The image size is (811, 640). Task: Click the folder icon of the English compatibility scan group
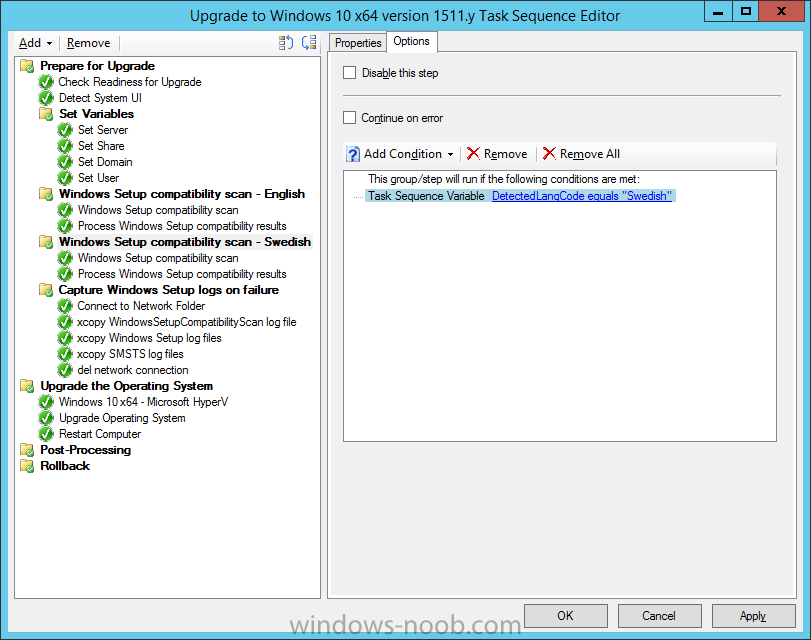(x=47, y=194)
